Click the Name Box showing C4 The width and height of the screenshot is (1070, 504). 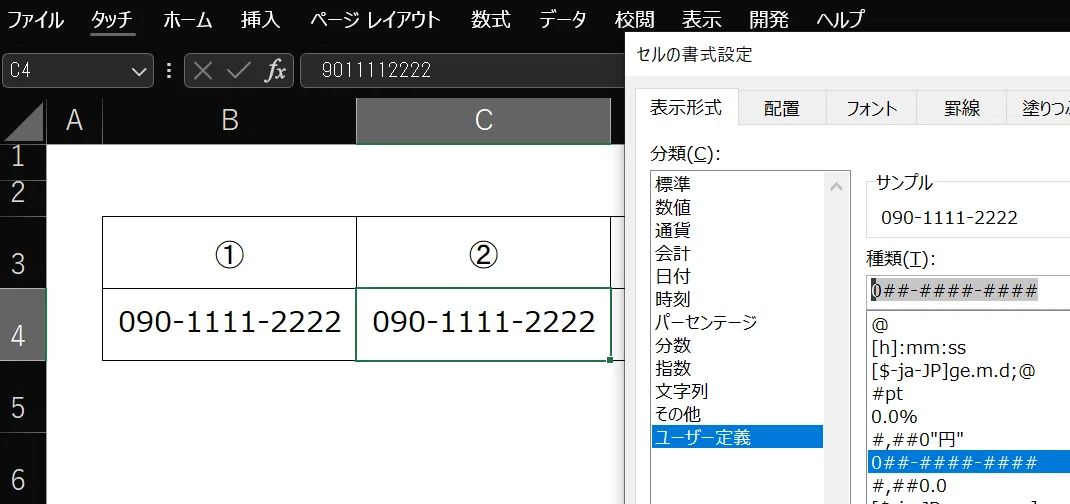point(78,70)
